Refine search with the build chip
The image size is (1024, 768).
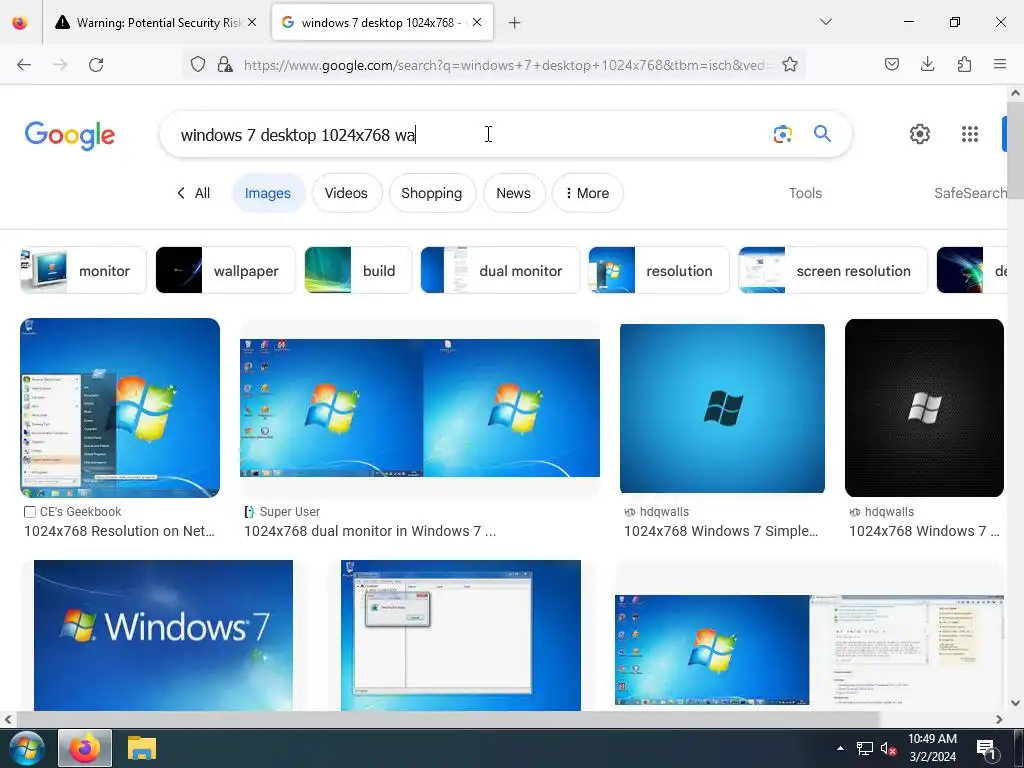coord(358,270)
